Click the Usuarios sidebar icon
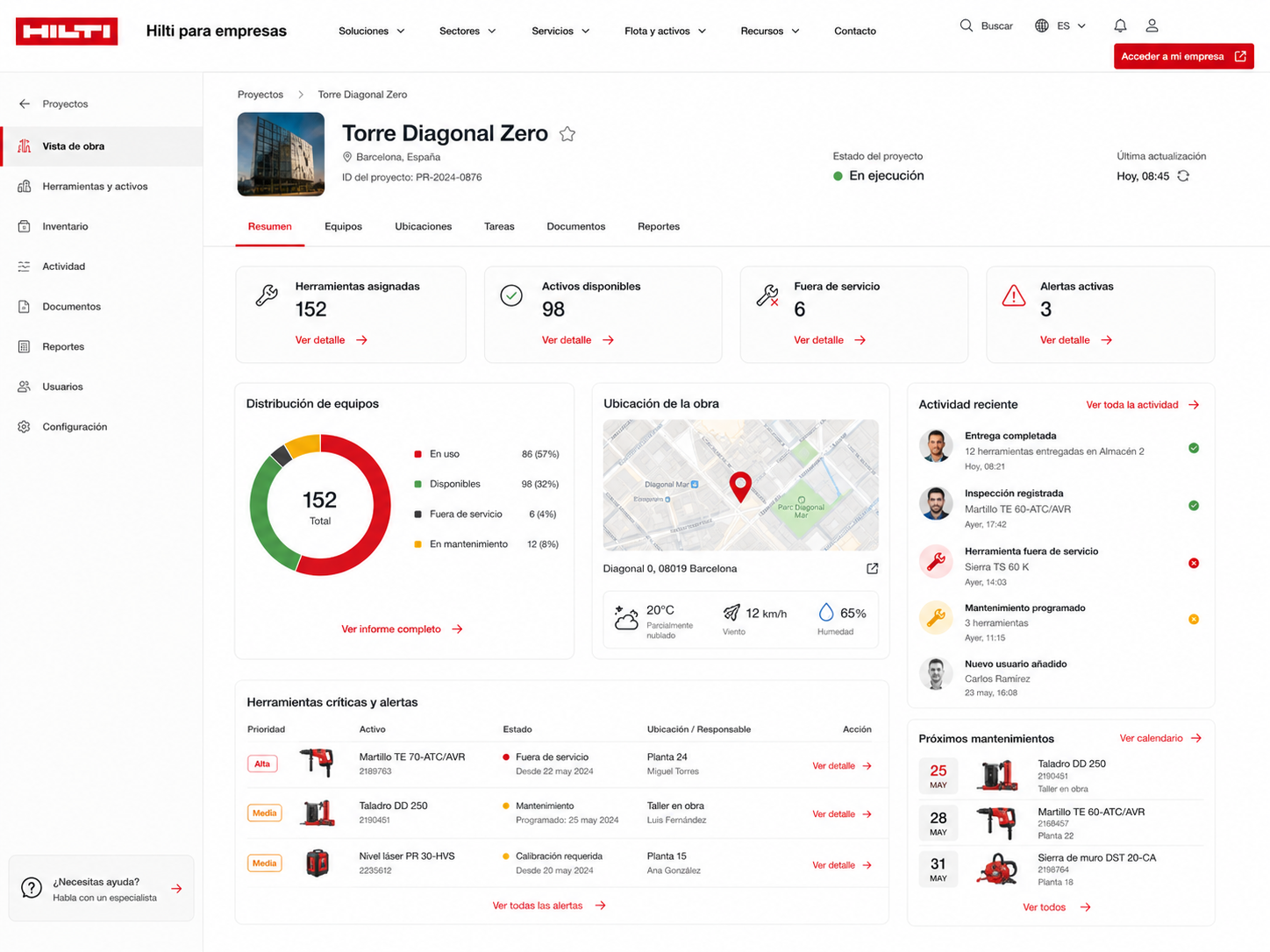 pos(25,387)
